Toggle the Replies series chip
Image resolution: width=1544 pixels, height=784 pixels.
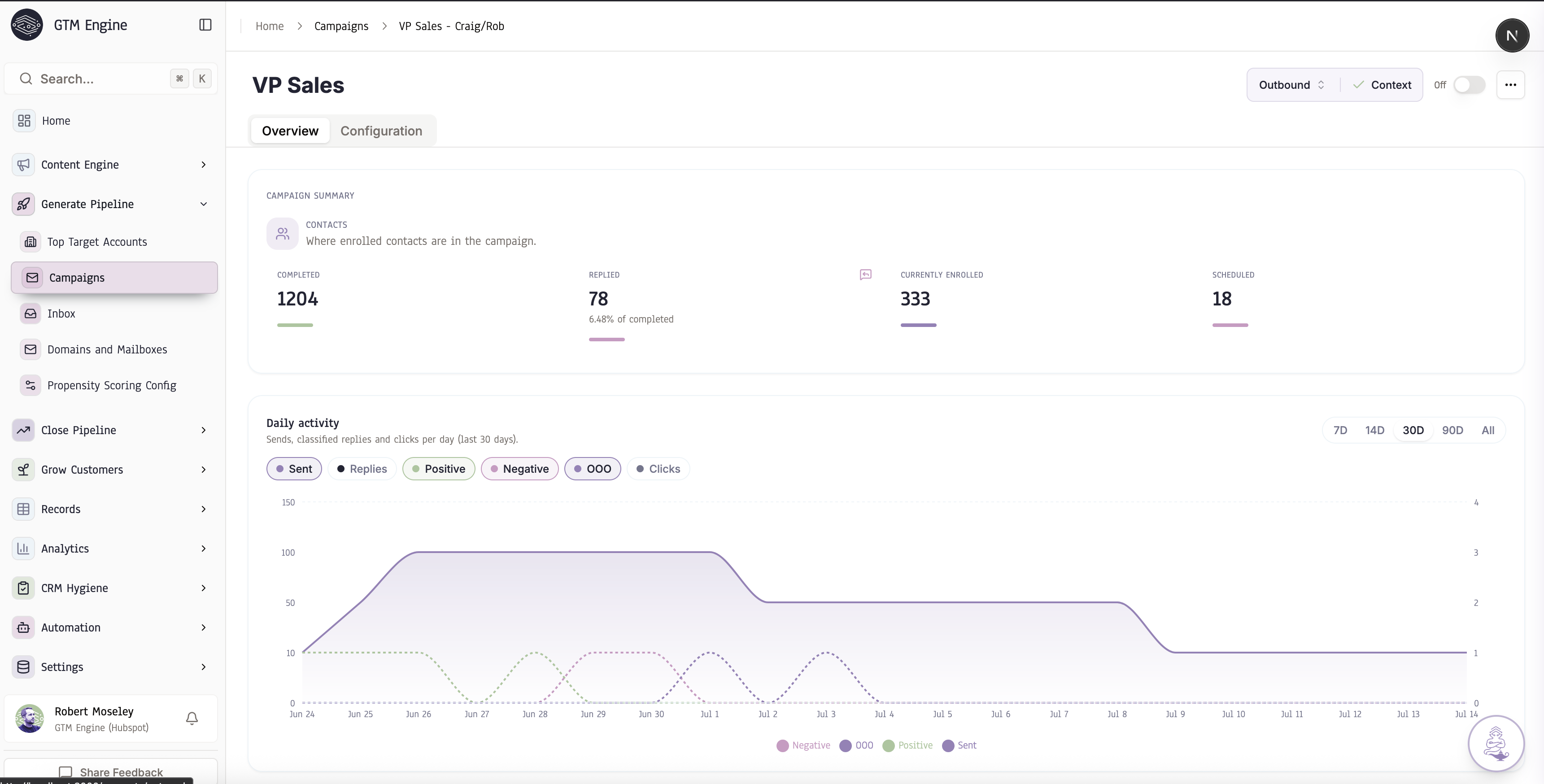[x=362, y=469]
